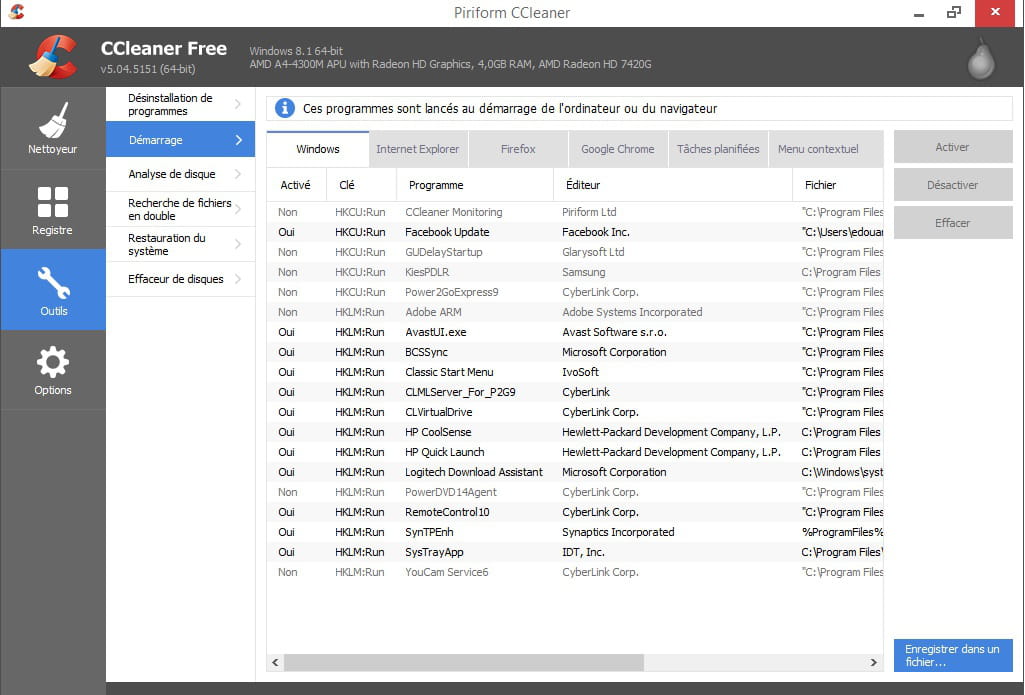The height and width of the screenshot is (695, 1025).
Task: Click the Désactiver button
Action: click(952, 185)
